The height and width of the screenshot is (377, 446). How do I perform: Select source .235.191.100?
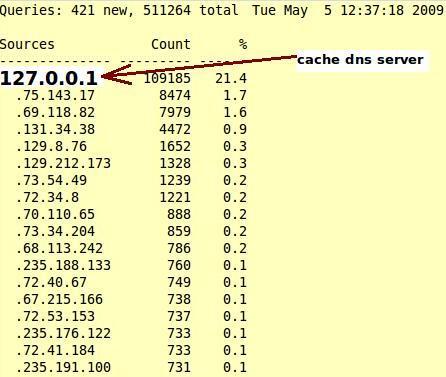point(63,368)
